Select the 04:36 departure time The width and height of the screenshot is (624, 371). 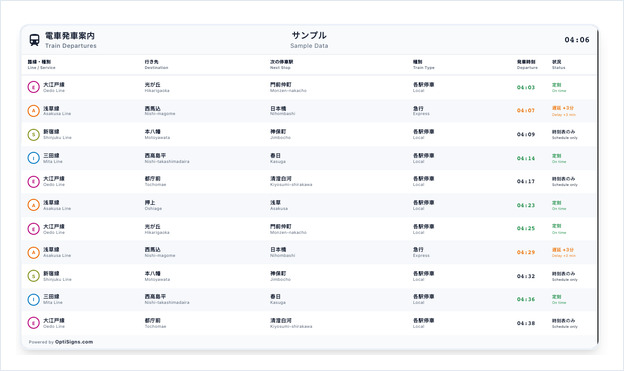pos(526,299)
